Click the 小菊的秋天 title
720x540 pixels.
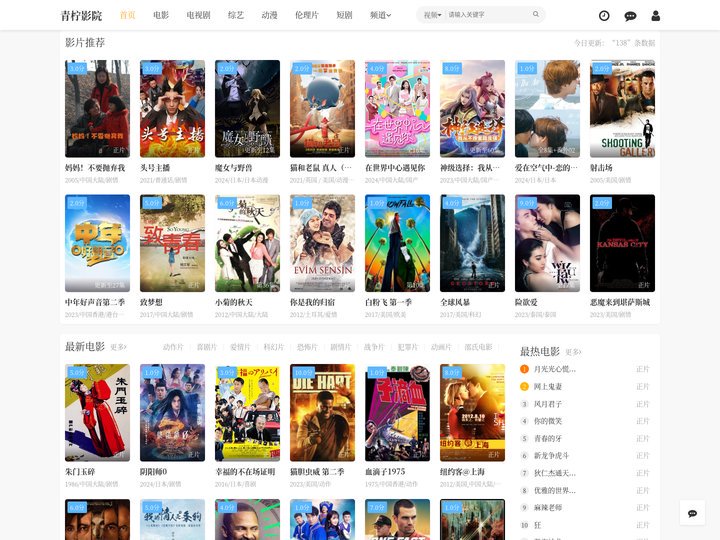(234, 303)
